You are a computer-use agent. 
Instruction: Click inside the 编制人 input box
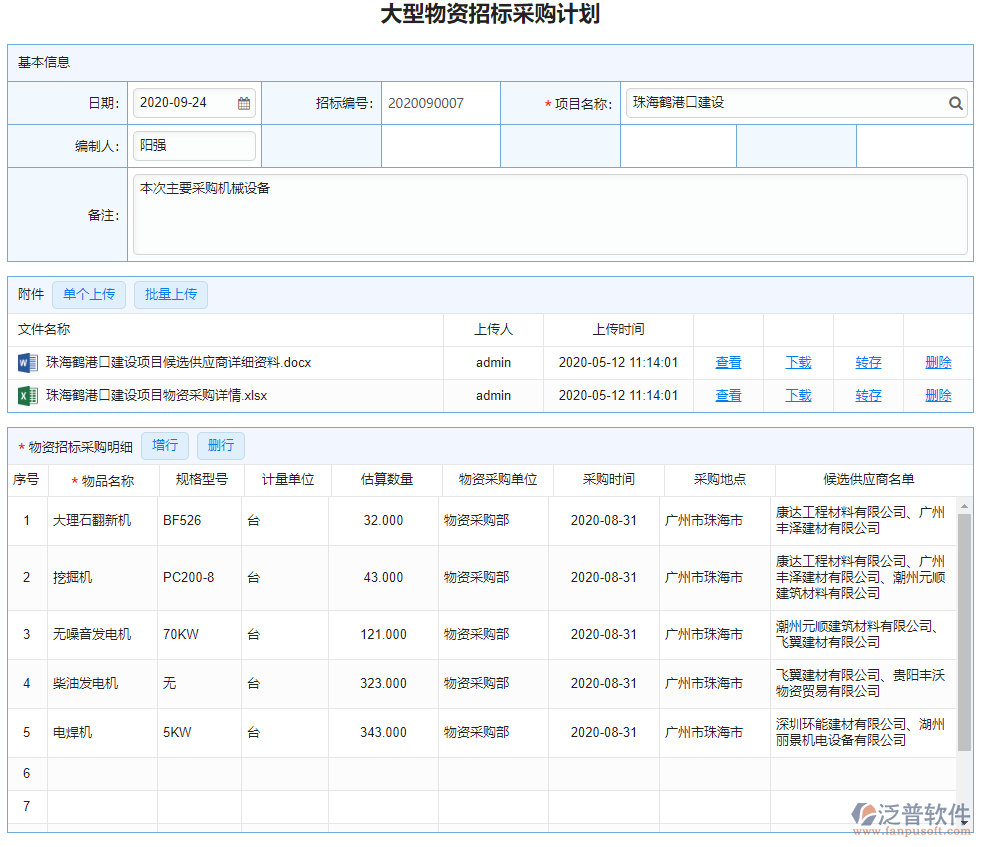(194, 145)
